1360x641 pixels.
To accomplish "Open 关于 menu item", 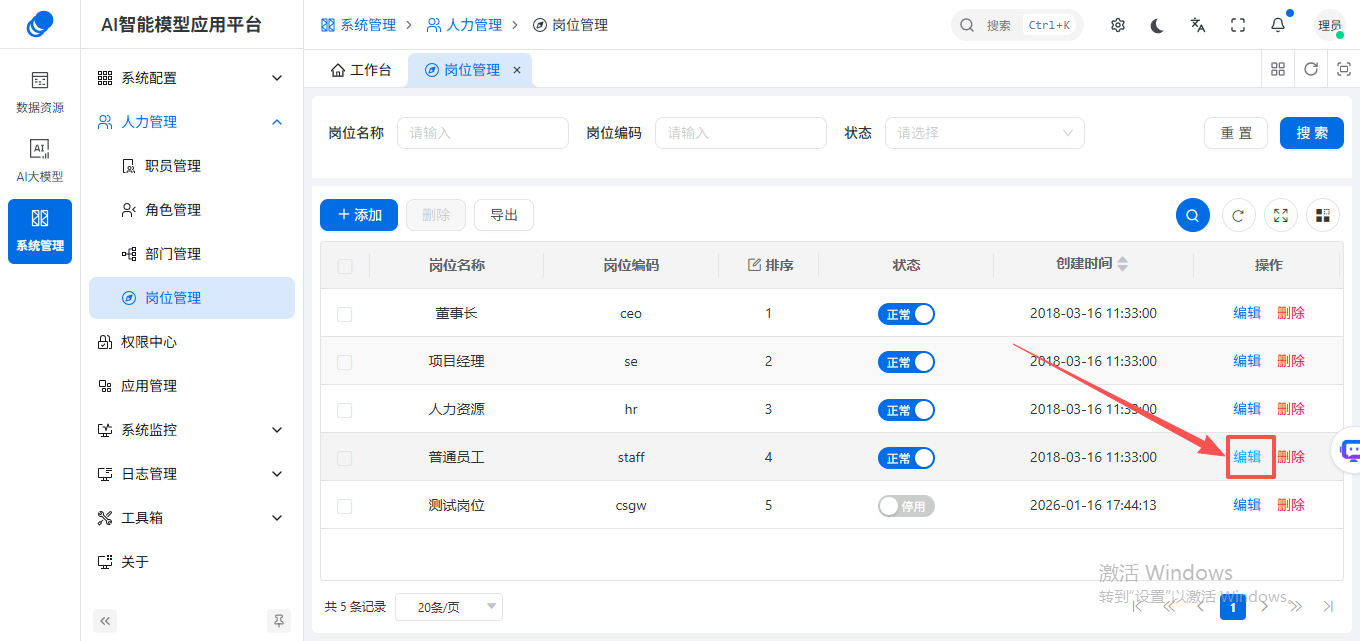I will 192,562.
